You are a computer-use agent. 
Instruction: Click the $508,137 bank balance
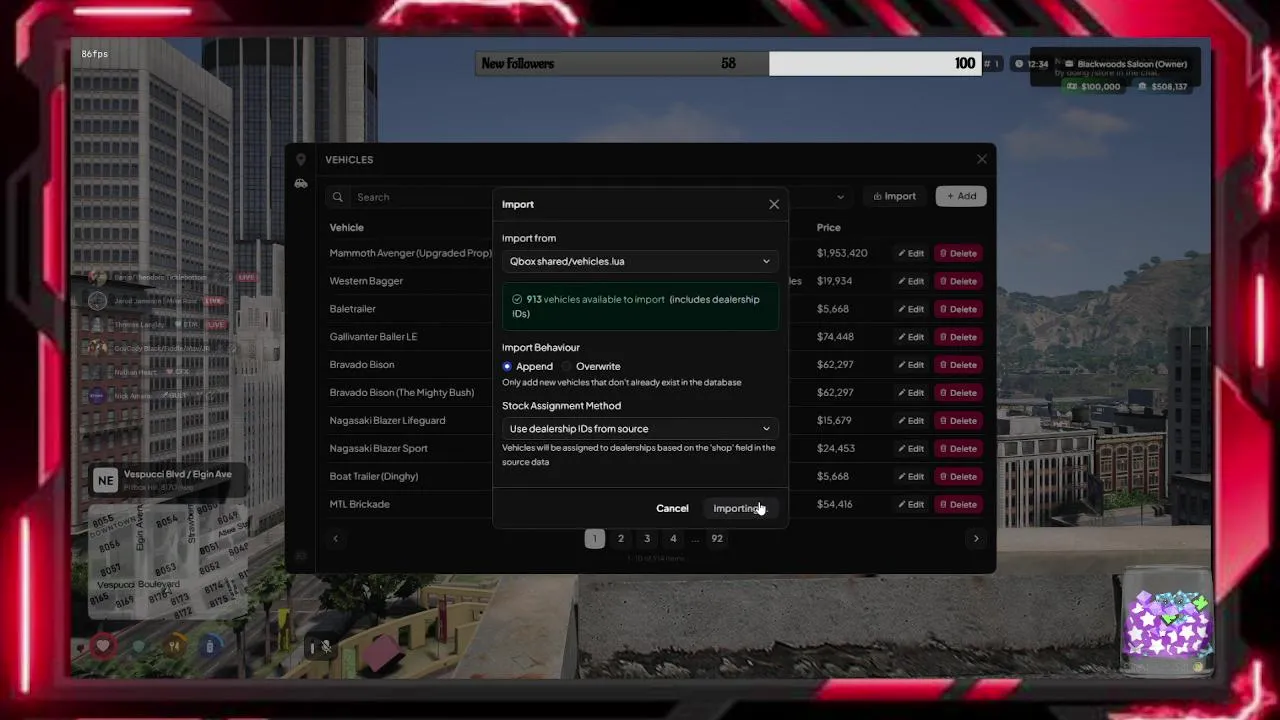tap(1162, 87)
